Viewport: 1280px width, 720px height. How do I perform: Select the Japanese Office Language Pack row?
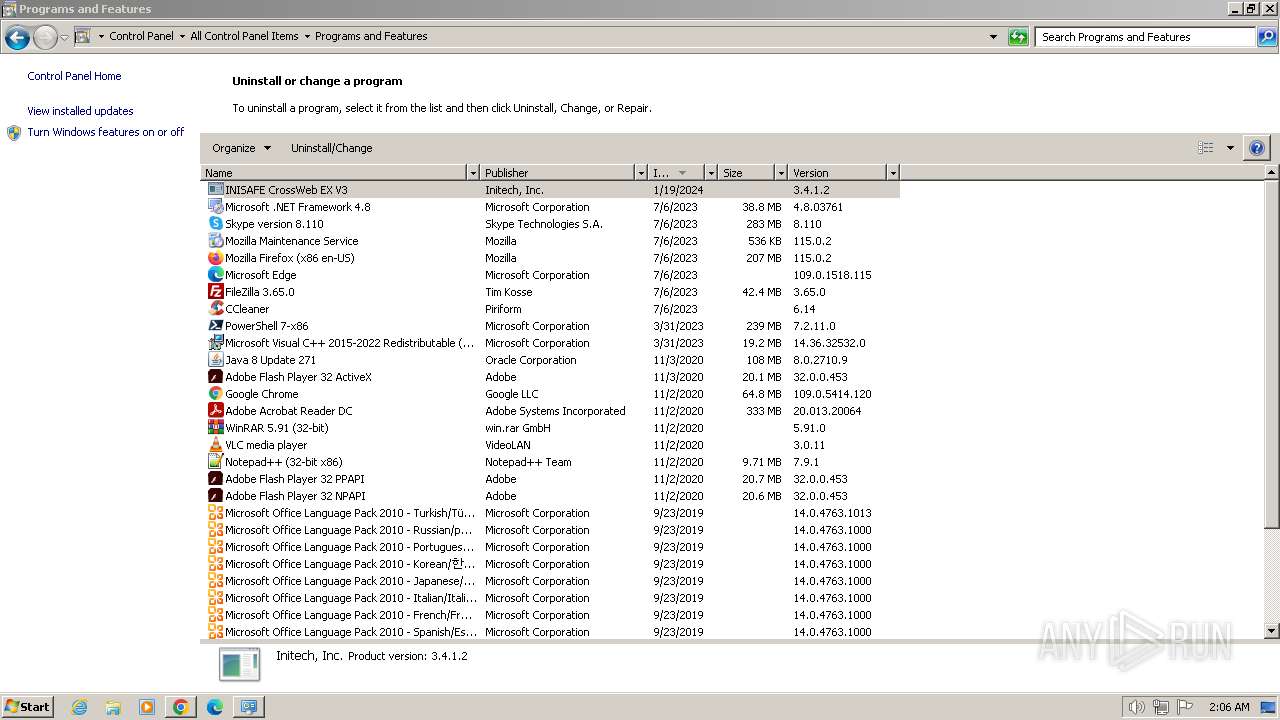click(550, 581)
